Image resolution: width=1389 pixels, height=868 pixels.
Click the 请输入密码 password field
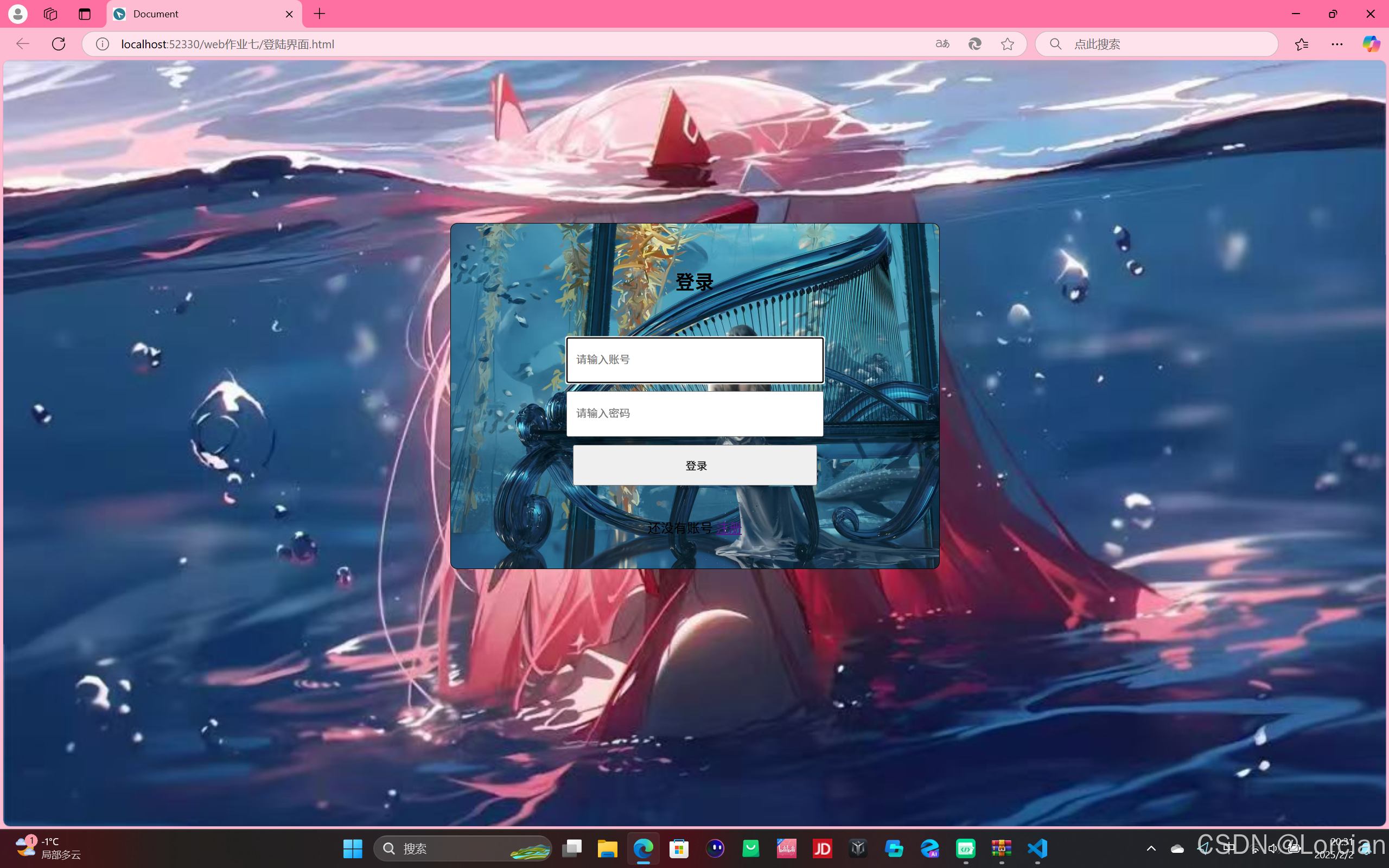[x=694, y=413]
